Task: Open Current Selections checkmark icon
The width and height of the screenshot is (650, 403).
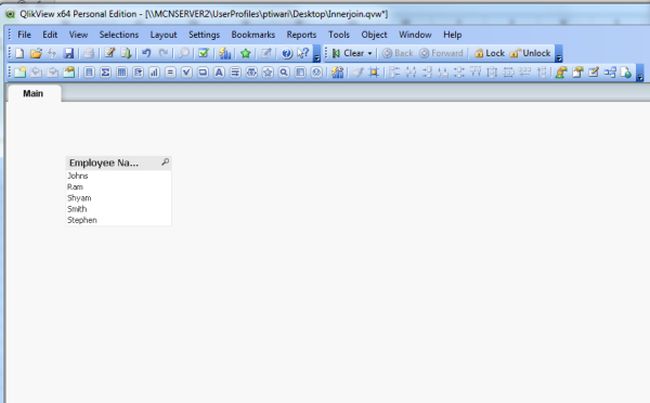Action: (203, 53)
